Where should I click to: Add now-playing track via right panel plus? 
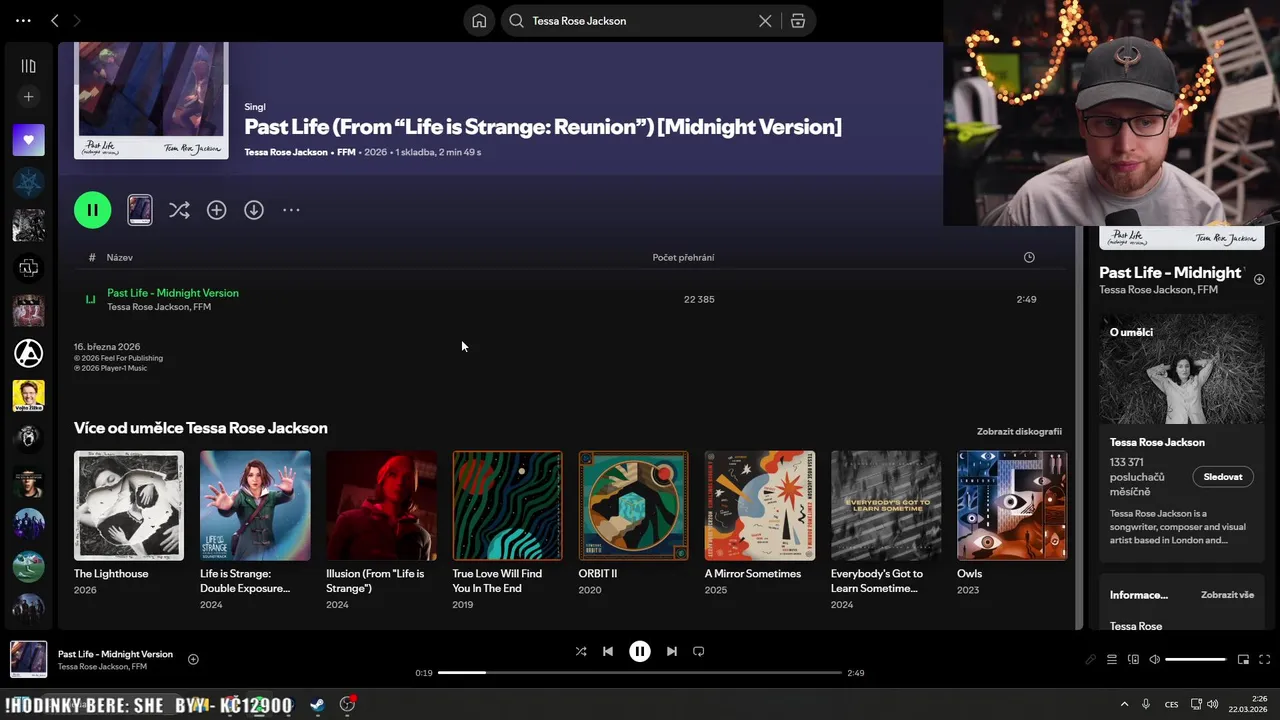[1259, 279]
